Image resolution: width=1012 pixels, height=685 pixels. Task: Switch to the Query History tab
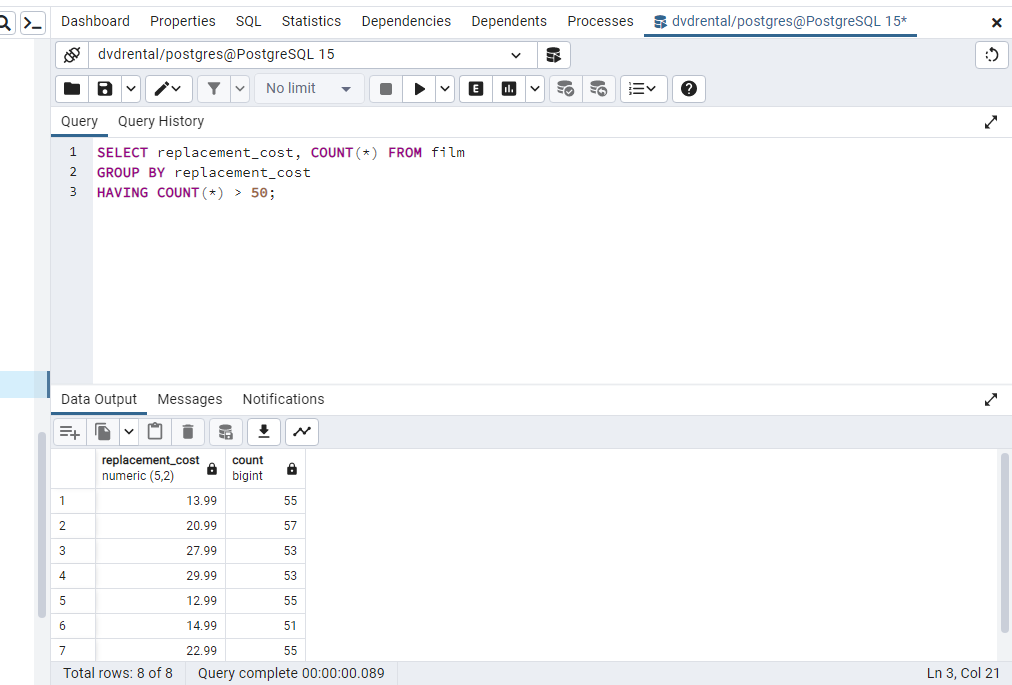pos(160,120)
